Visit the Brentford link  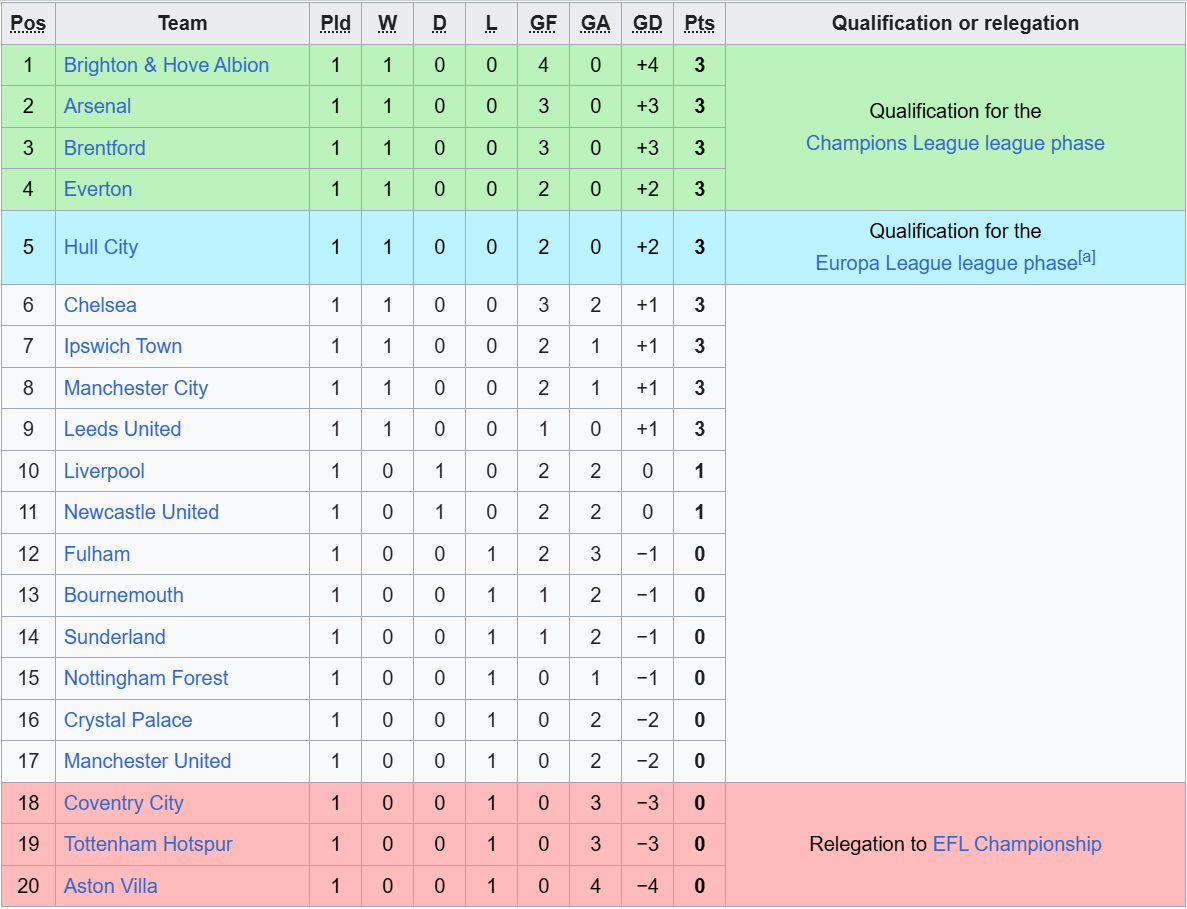point(104,148)
